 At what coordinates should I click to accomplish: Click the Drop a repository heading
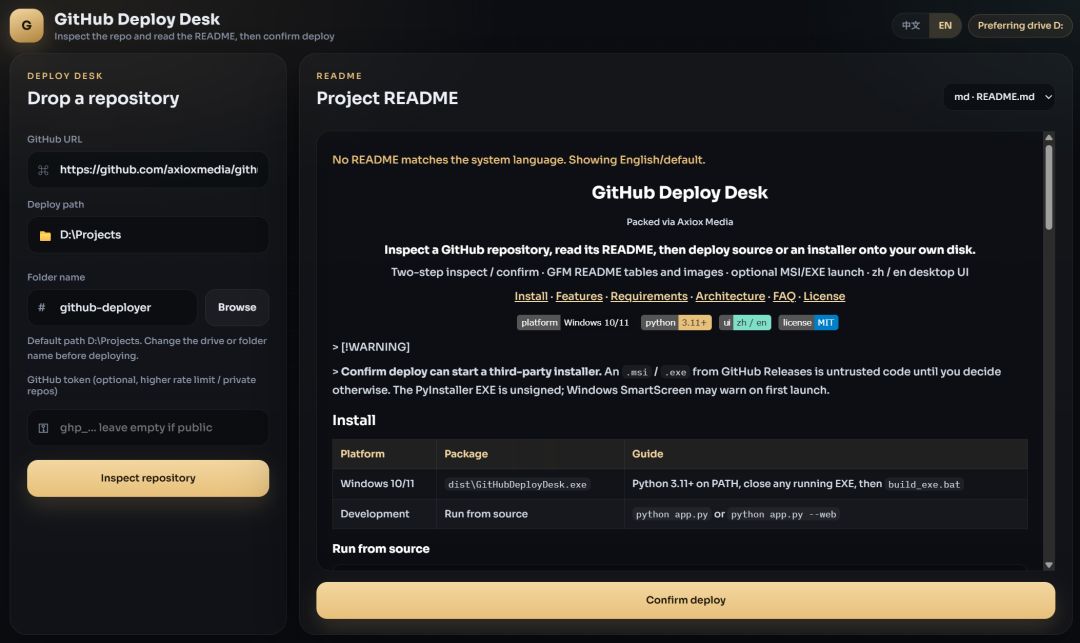click(x=103, y=98)
